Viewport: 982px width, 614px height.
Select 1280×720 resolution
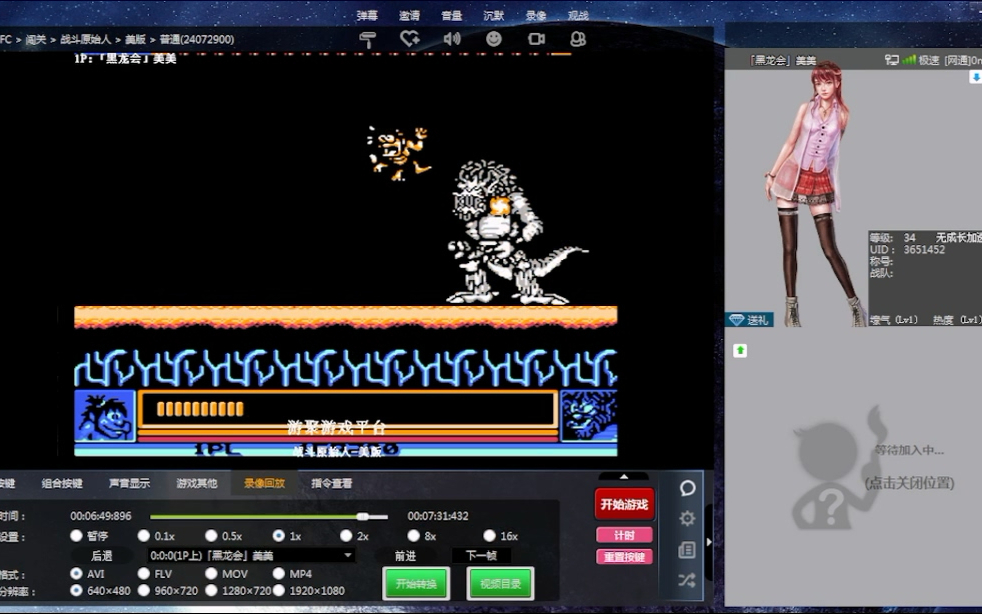coord(211,590)
